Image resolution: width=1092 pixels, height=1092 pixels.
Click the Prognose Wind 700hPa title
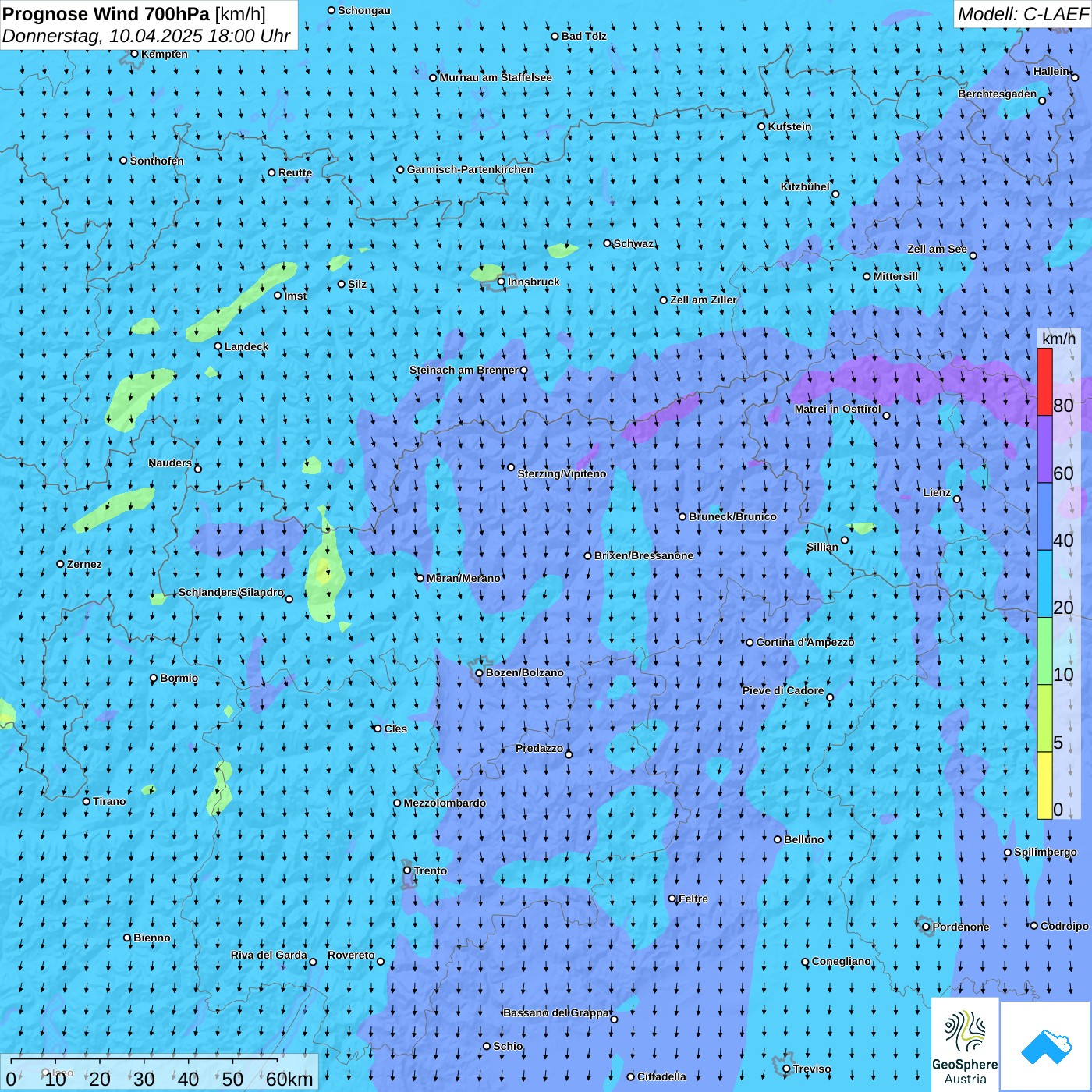coord(134,13)
